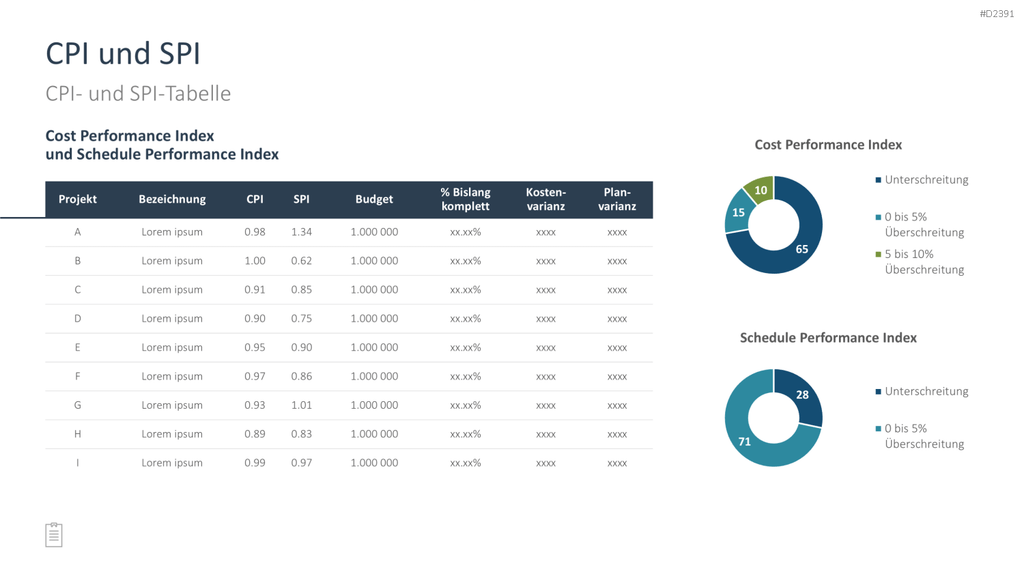The image size is (1024, 576).
Task: Click 'Unterschreitung' legend entry in Cost chart
Action: 922,180
